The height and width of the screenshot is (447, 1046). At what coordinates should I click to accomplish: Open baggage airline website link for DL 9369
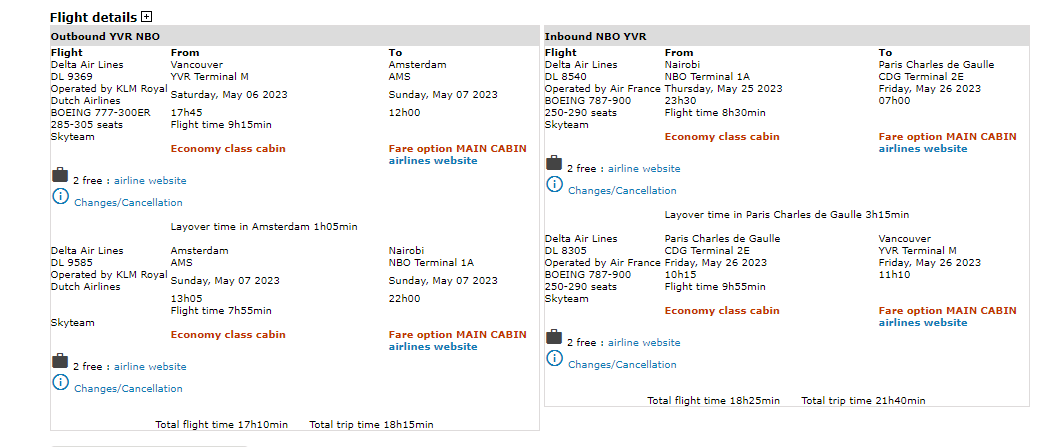[150, 181]
